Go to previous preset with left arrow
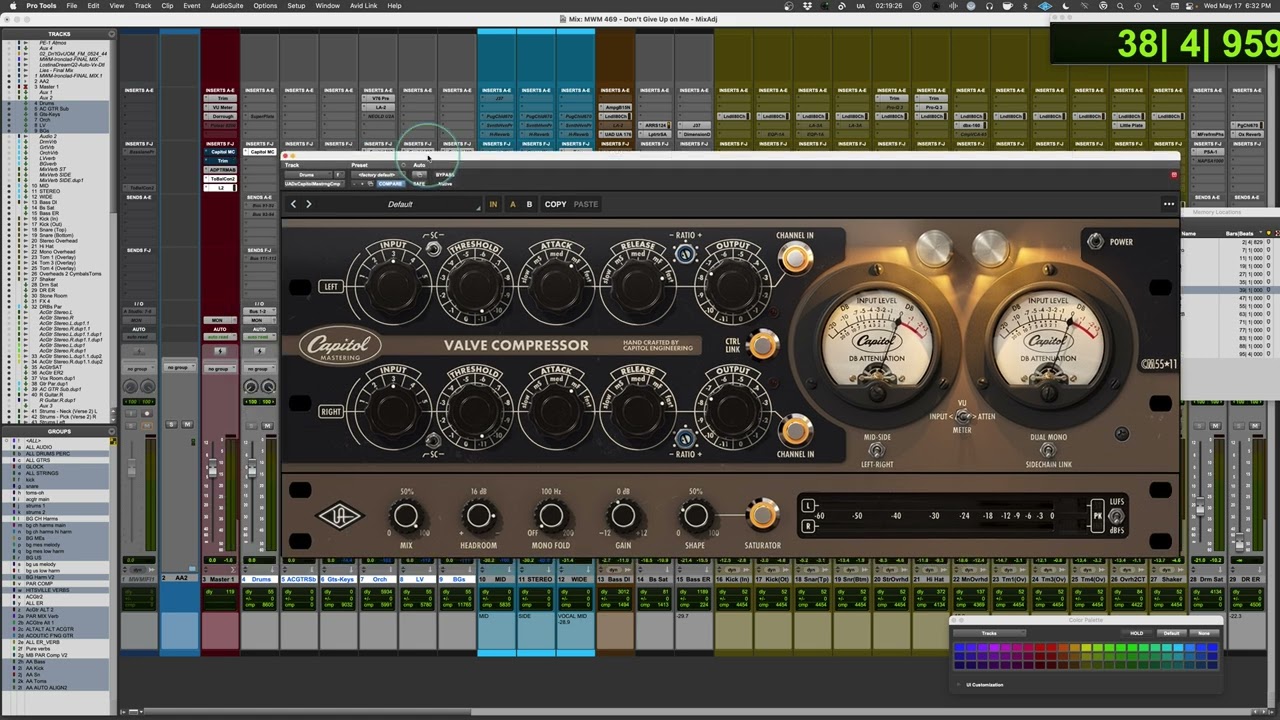The height and width of the screenshot is (720, 1280). click(293, 204)
